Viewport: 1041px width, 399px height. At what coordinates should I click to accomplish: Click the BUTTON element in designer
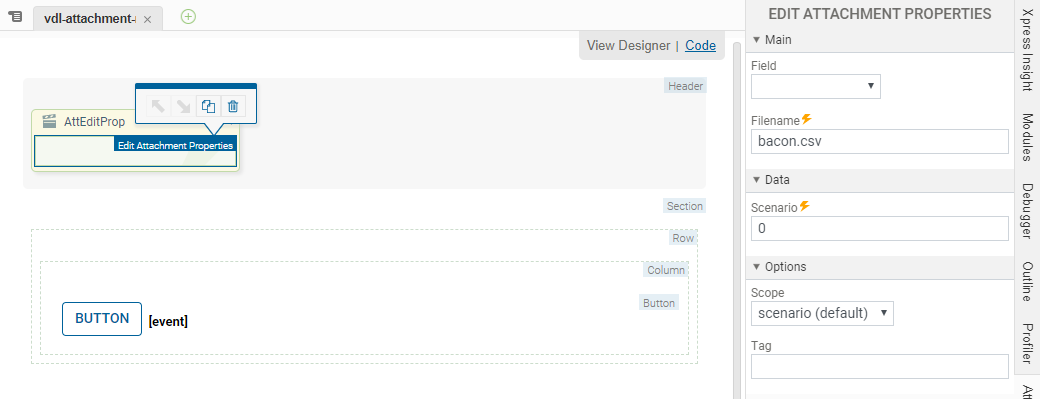[102, 319]
